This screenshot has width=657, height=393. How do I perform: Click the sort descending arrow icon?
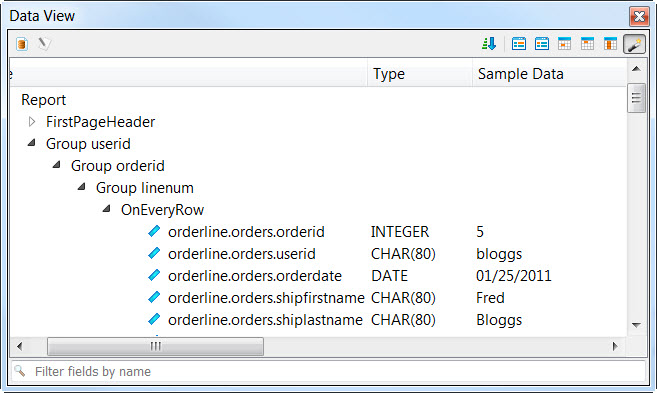pyautogui.click(x=489, y=44)
